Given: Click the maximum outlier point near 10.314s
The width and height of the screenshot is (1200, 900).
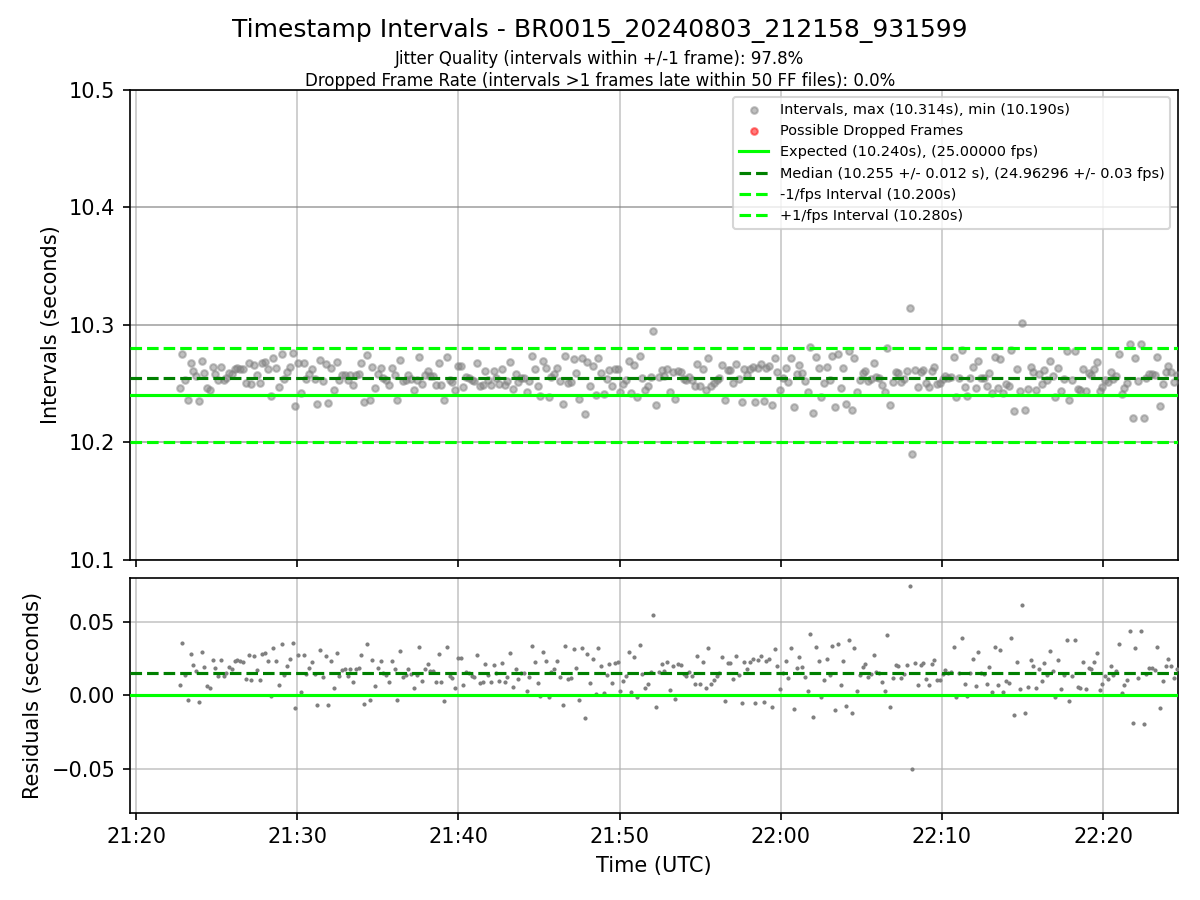Looking at the screenshot, I should click(x=910, y=308).
